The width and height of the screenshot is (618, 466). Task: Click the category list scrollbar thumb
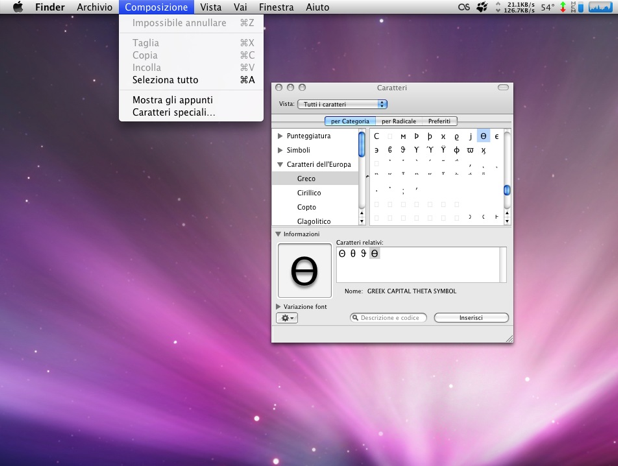coord(361,144)
